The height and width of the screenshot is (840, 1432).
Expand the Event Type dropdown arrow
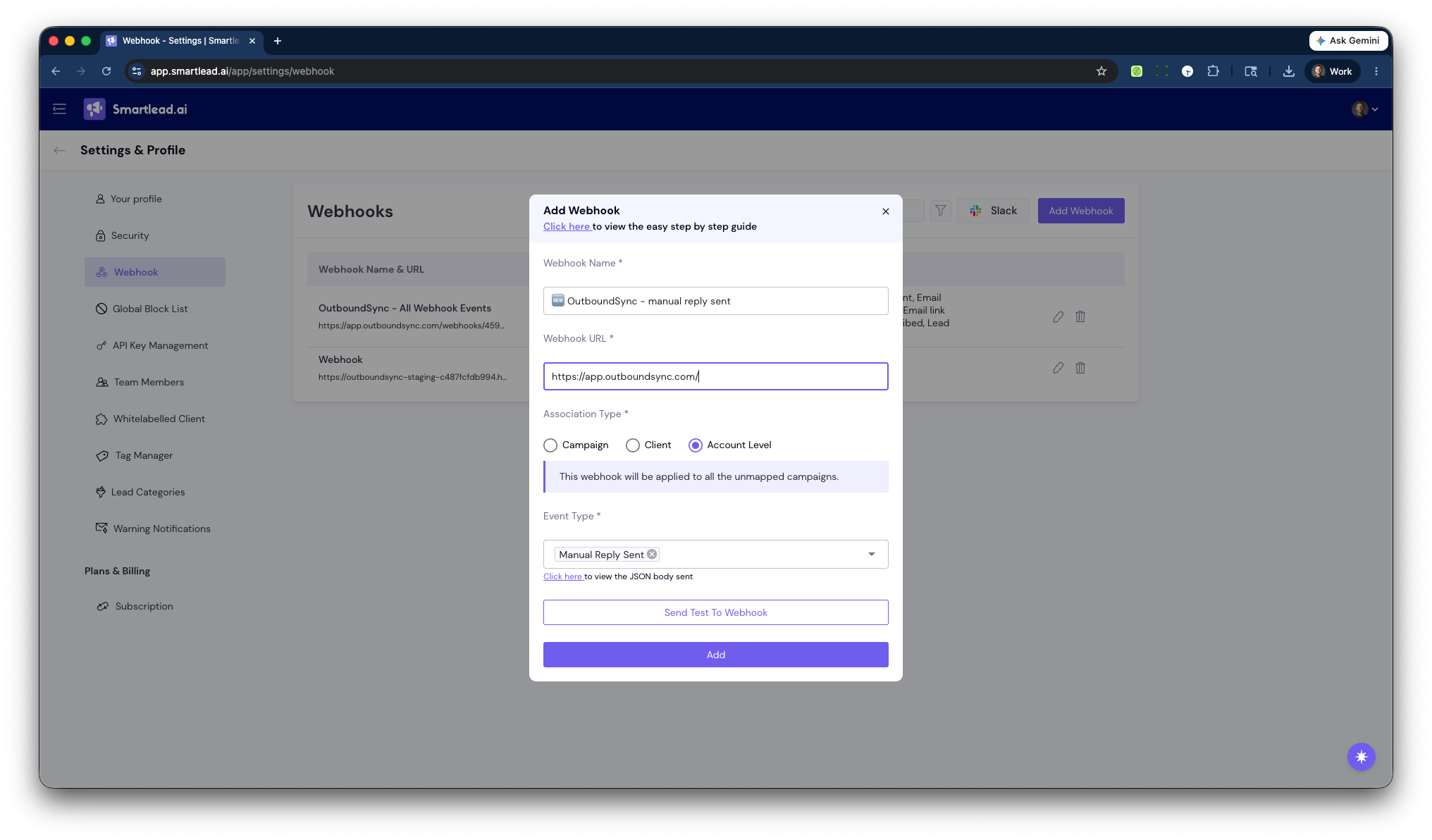coord(872,555)
